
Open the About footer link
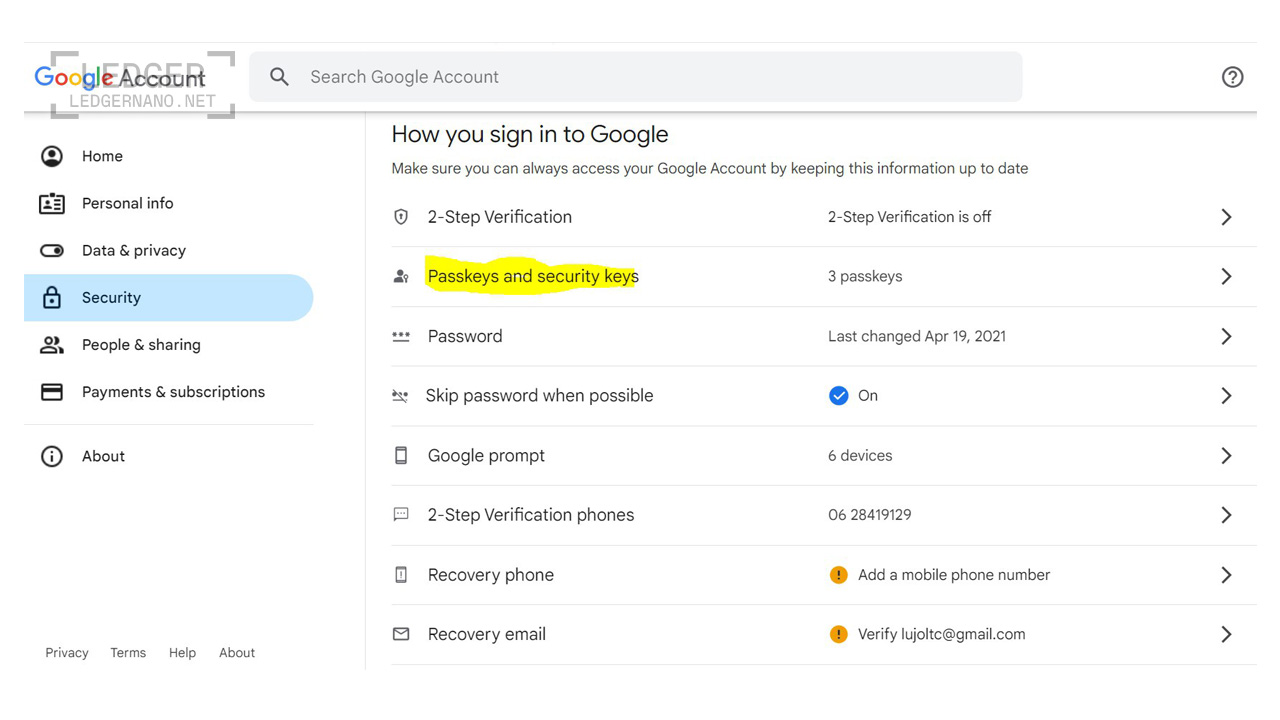point(237,653)
